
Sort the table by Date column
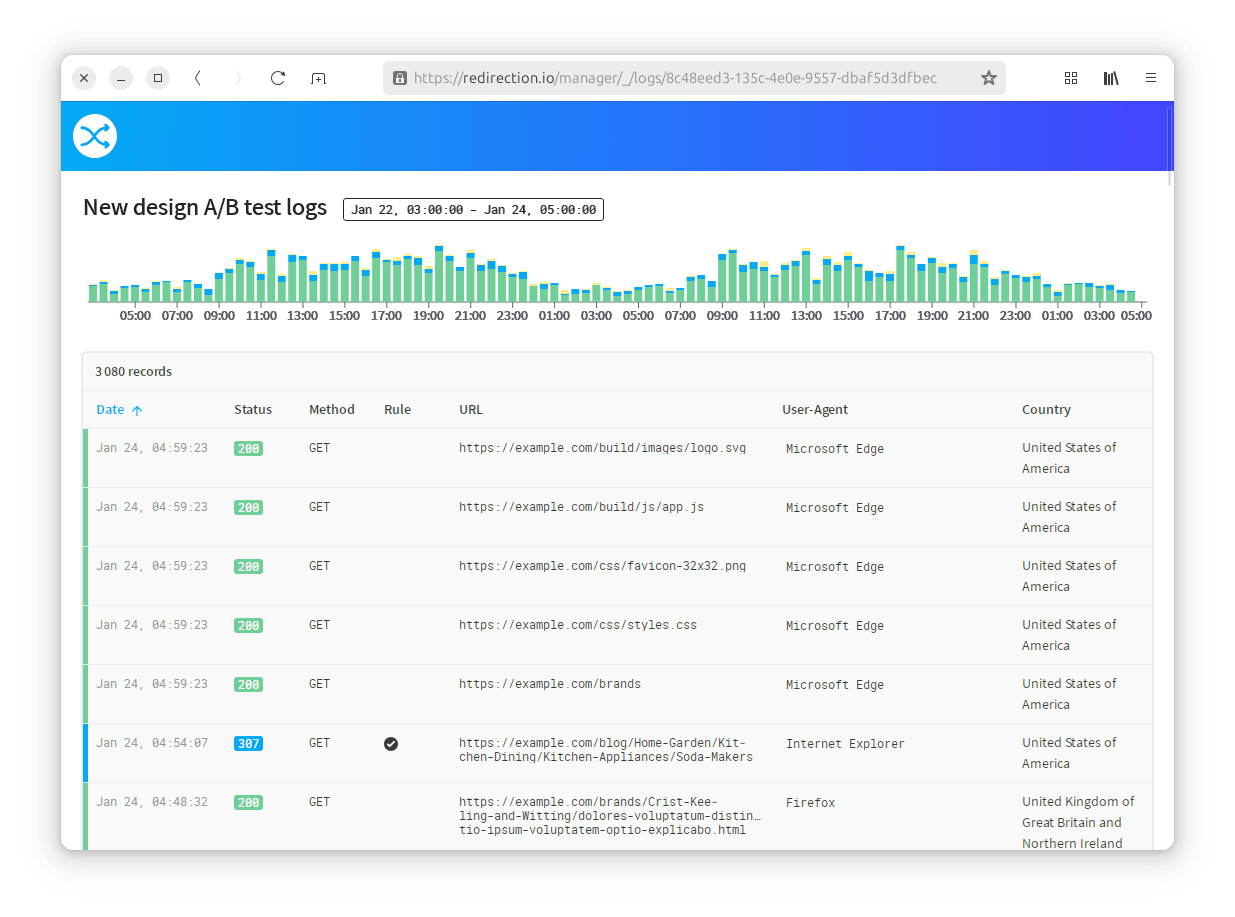[110, 410]
